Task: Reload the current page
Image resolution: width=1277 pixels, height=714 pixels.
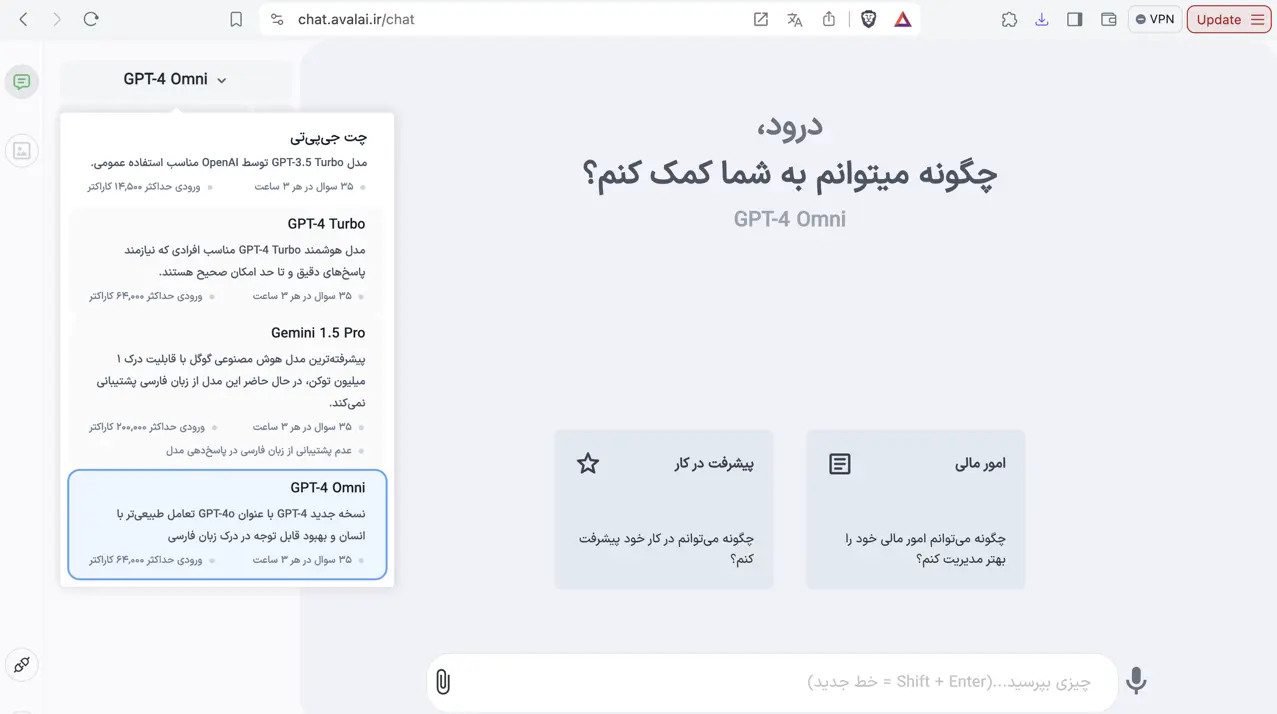Action: click(x=91, y=19)
